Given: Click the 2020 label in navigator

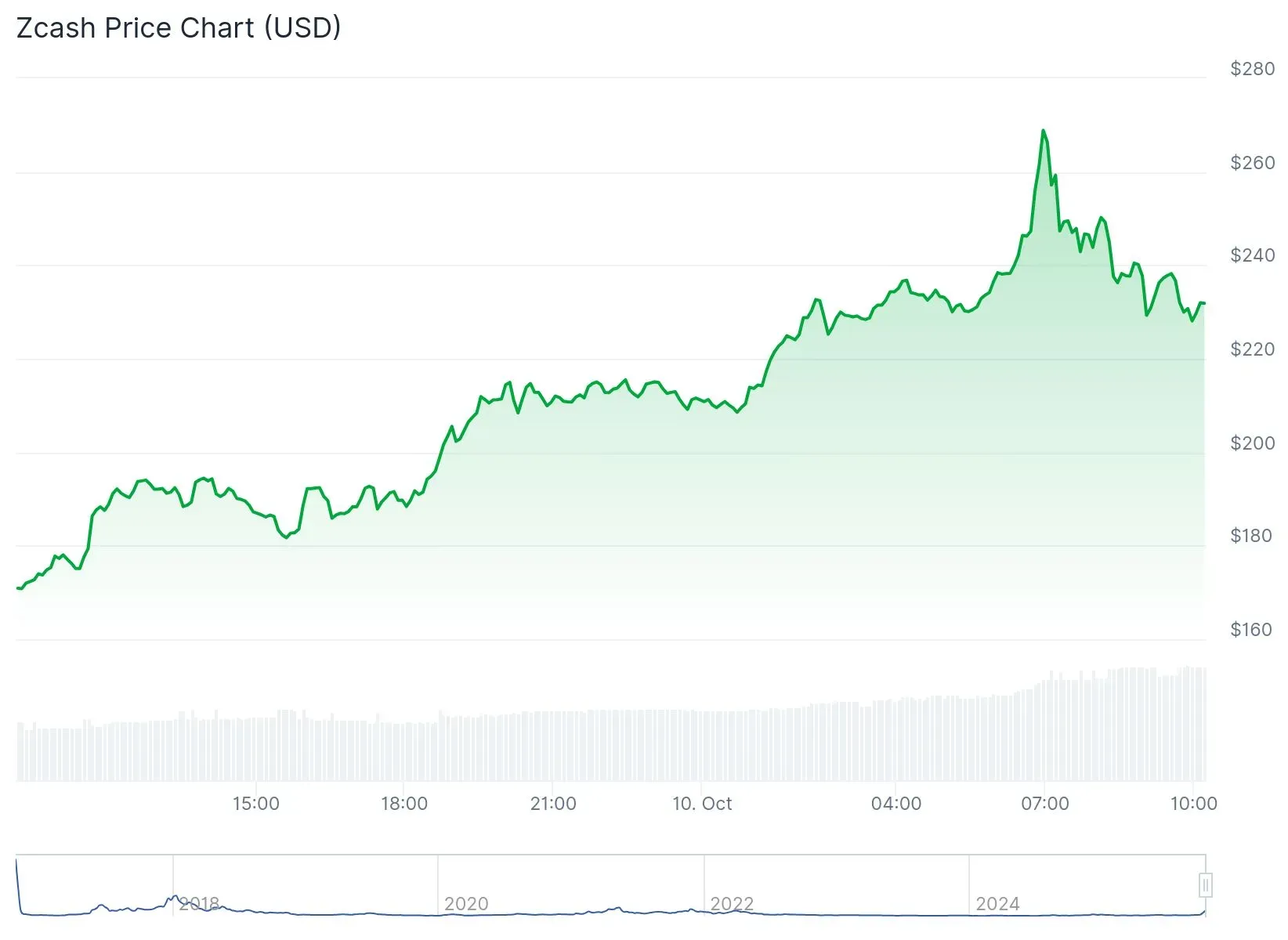Looking at the screenshot, I should click(x=466, y=904).
